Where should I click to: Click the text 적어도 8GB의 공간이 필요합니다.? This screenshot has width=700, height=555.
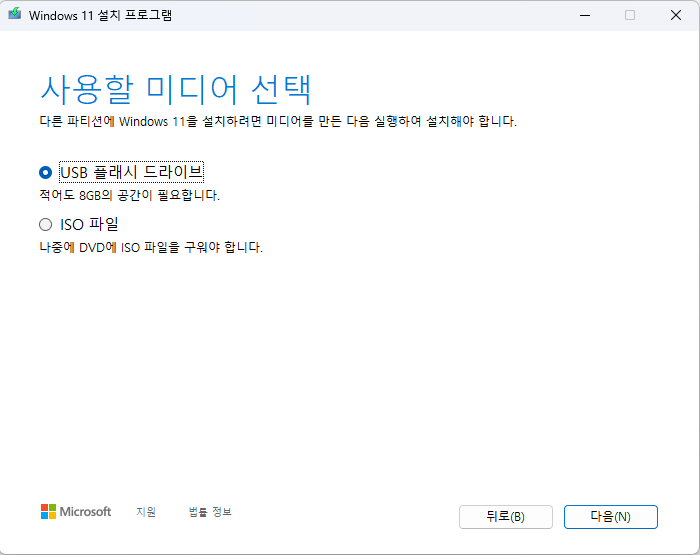[129, 195]
